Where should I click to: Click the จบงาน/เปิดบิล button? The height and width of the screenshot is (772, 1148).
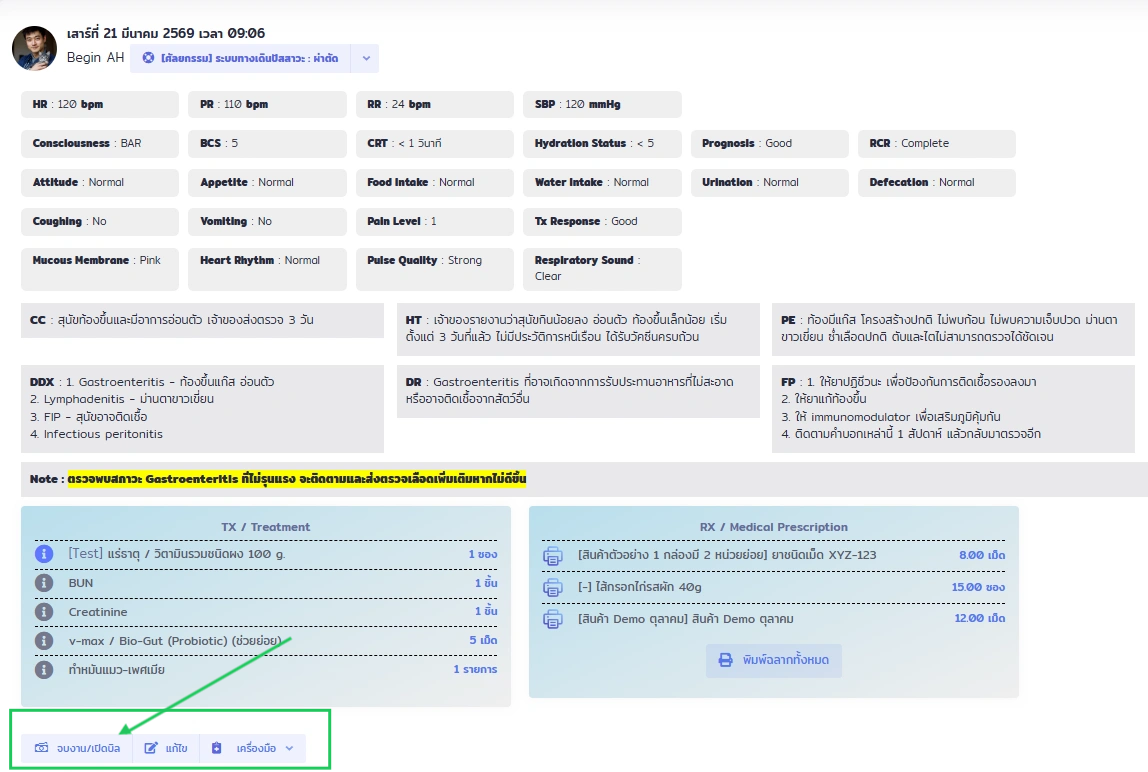click(x=76, y=748)
